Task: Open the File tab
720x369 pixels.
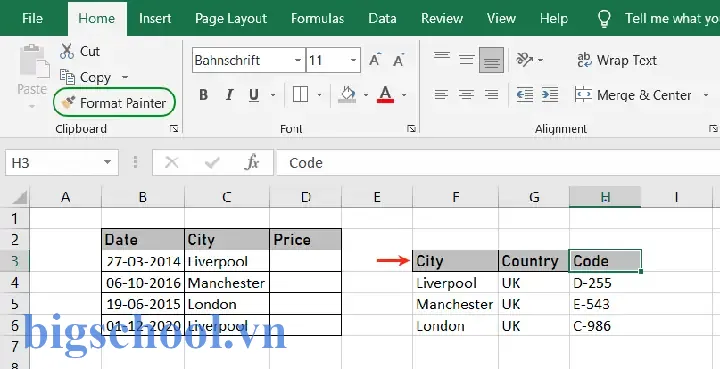Action: (33, 18)
